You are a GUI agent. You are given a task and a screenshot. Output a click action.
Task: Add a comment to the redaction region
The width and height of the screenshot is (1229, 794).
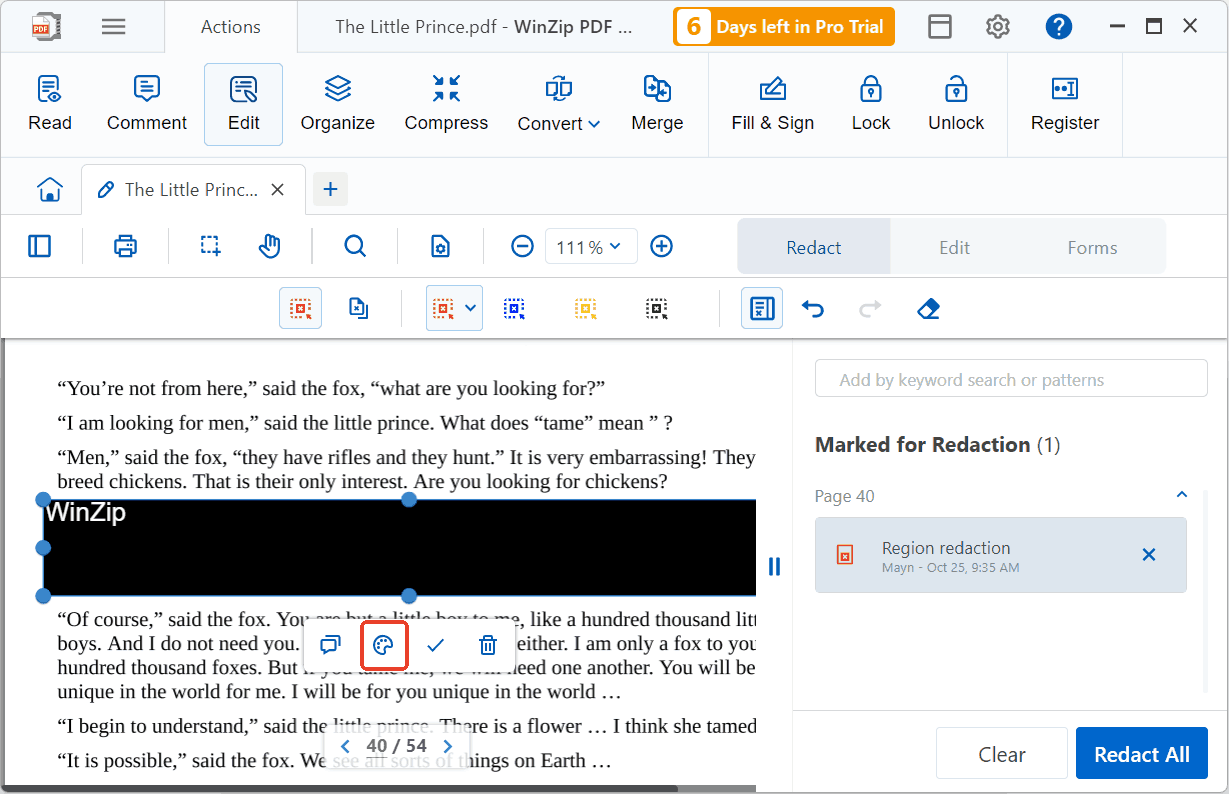(x=330, y=645)
